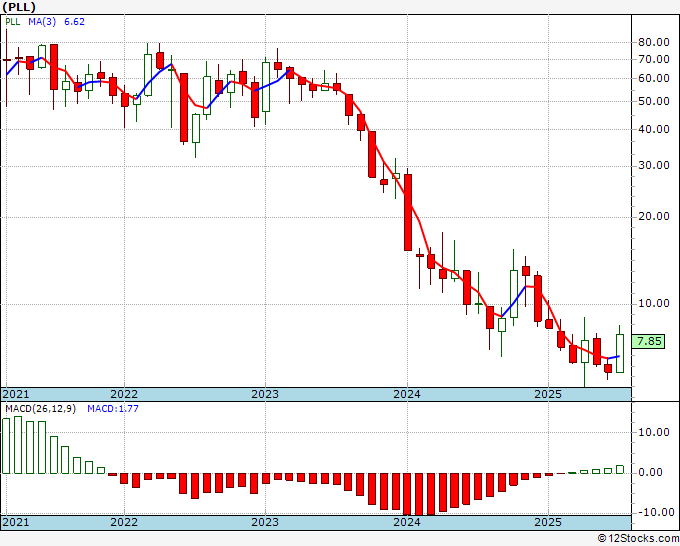Click 2023 on the MACD timeline
This screenshot has width=680, height=546.
pos(265,522)
